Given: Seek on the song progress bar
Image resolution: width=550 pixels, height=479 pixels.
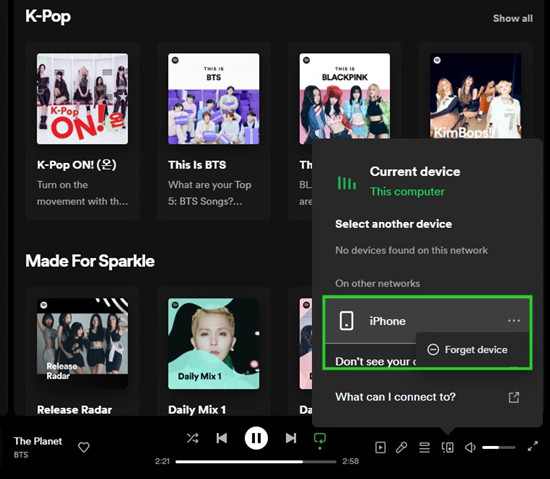Looking at the screenshot, I should click(x=256, y=462).
